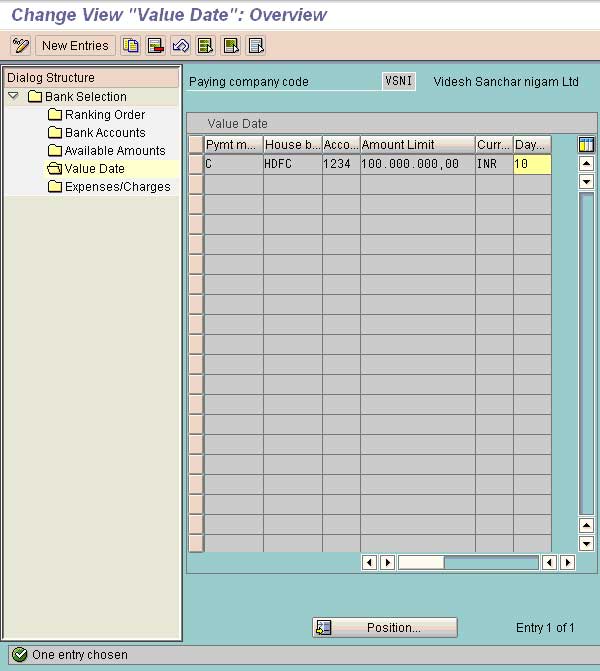Click the Display/Change pencil toolbar icon
The height and width of the screenshot is (671, 600).
[20, 45]
